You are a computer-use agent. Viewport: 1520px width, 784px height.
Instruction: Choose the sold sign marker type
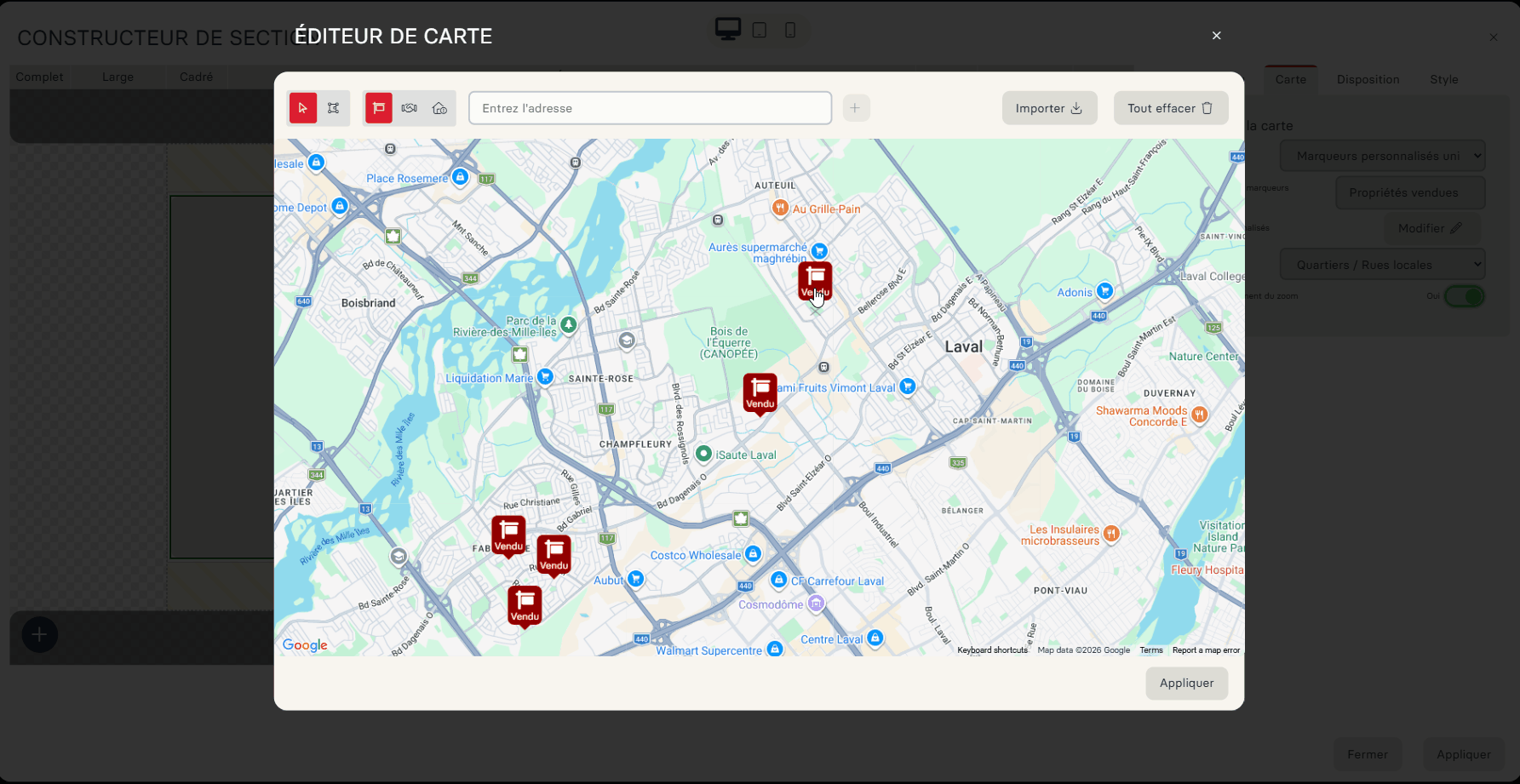pyautogui.click(x=379, y=108)
